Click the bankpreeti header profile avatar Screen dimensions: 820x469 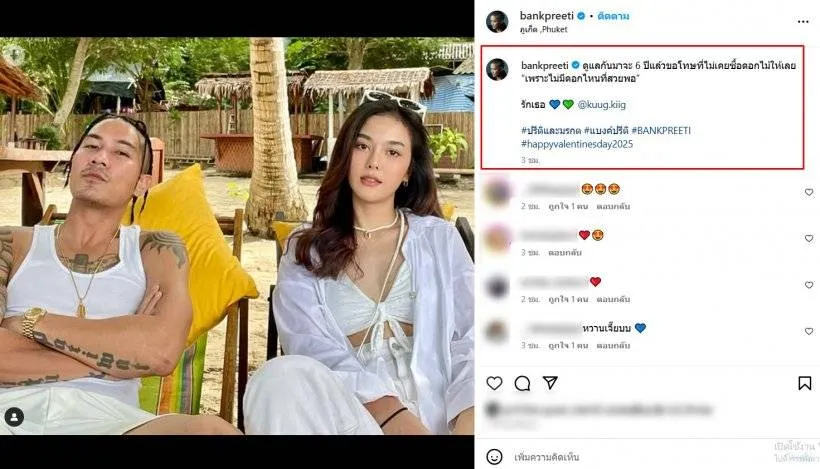[497, 22]
